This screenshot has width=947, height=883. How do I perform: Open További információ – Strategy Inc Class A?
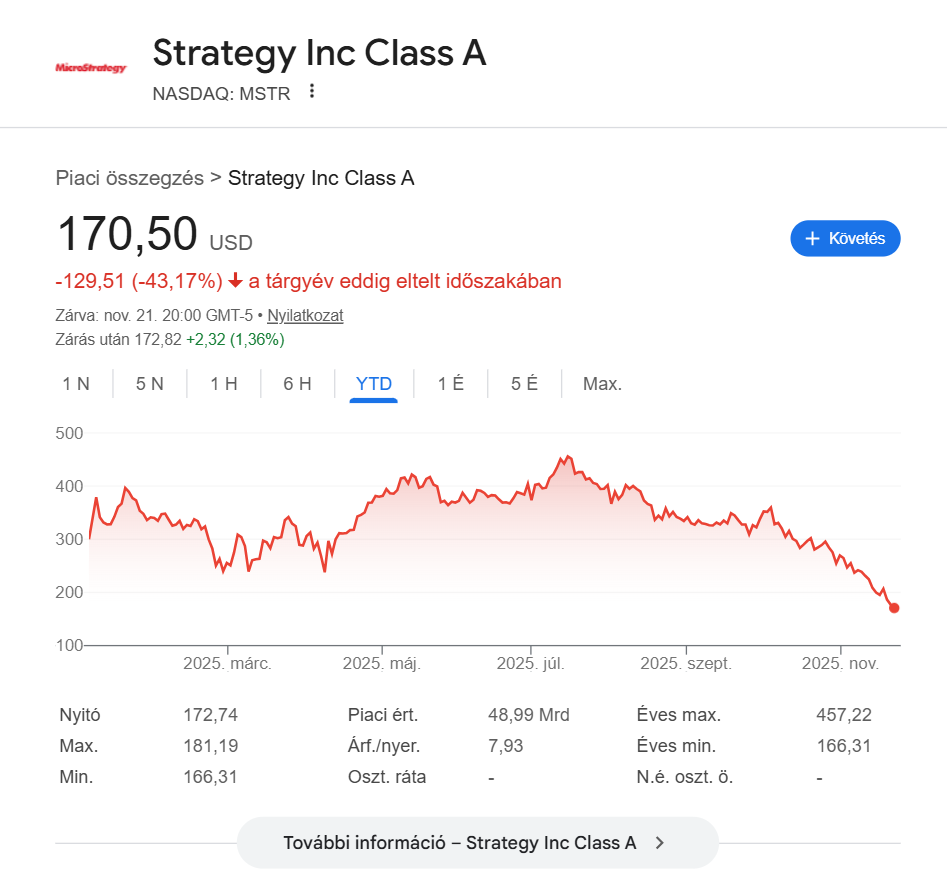460,843
